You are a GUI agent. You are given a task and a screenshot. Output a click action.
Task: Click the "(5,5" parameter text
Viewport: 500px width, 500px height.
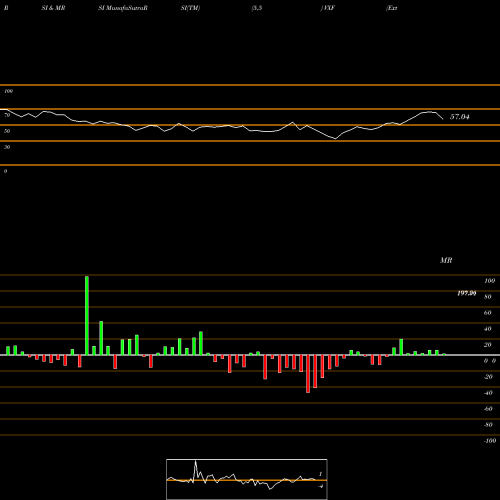pyautogui.click(x=257, y=8)
